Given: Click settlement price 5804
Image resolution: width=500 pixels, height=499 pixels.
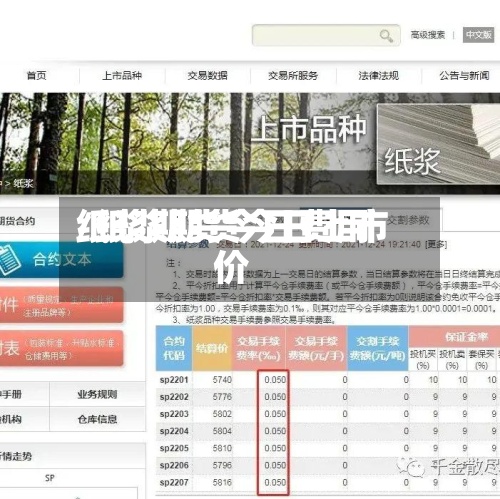Looking at the screenshot, I should 222,431.
